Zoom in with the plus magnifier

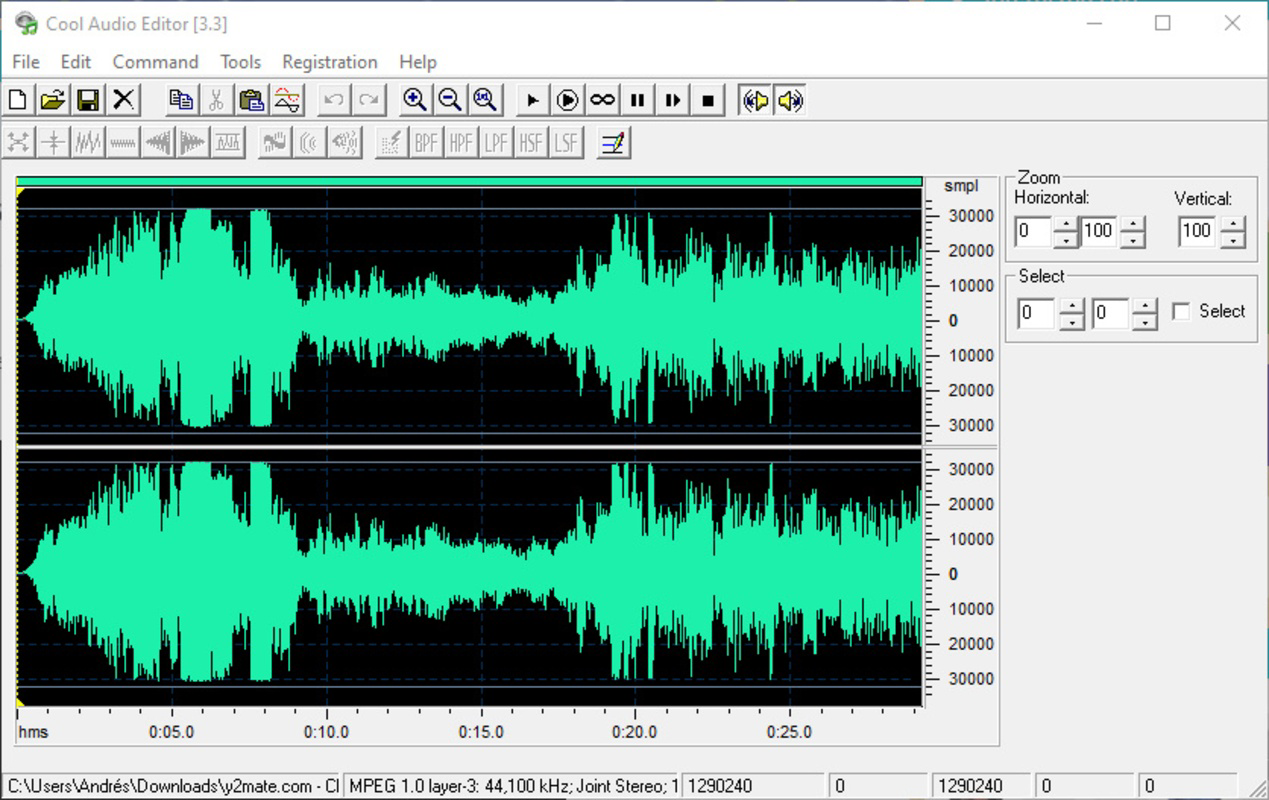(415, 100)
